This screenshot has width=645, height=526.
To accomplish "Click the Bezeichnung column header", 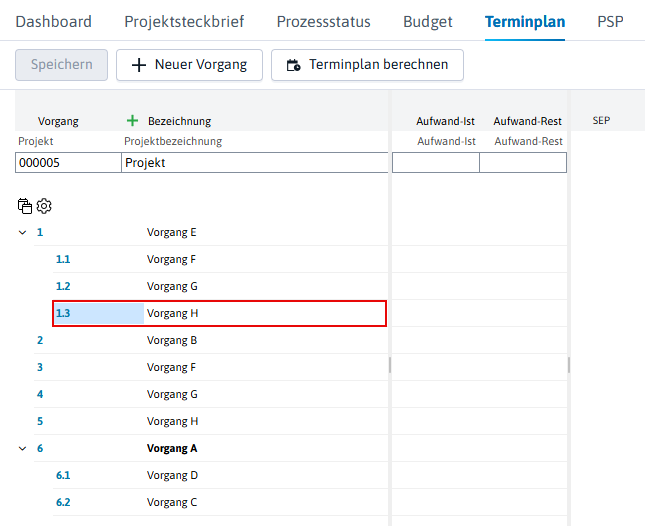I will (179, 121).
